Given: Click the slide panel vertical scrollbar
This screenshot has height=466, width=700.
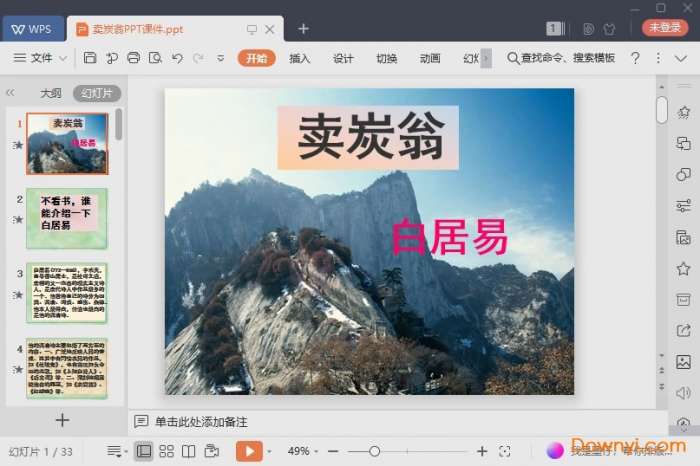Looking at the screenshot, I should [118, 124].
